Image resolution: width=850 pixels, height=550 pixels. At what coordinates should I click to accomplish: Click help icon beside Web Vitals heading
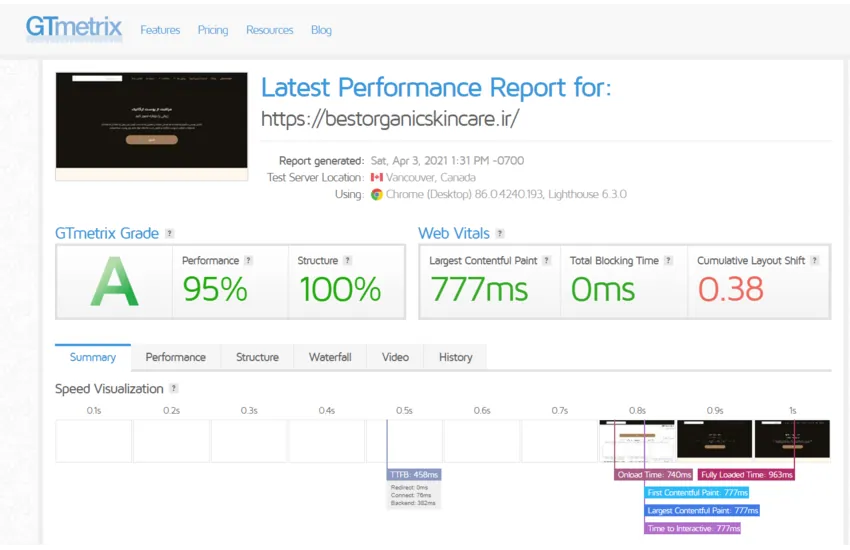coord(501,234)
